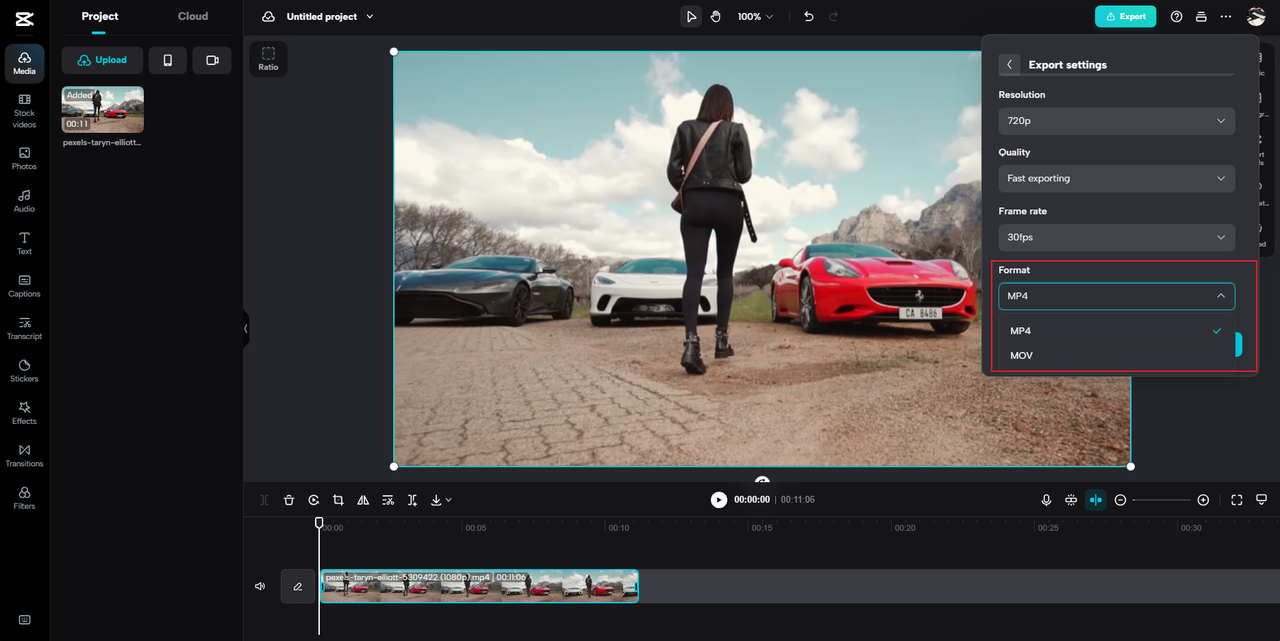Click the upload from phone button

pos(168,60)
